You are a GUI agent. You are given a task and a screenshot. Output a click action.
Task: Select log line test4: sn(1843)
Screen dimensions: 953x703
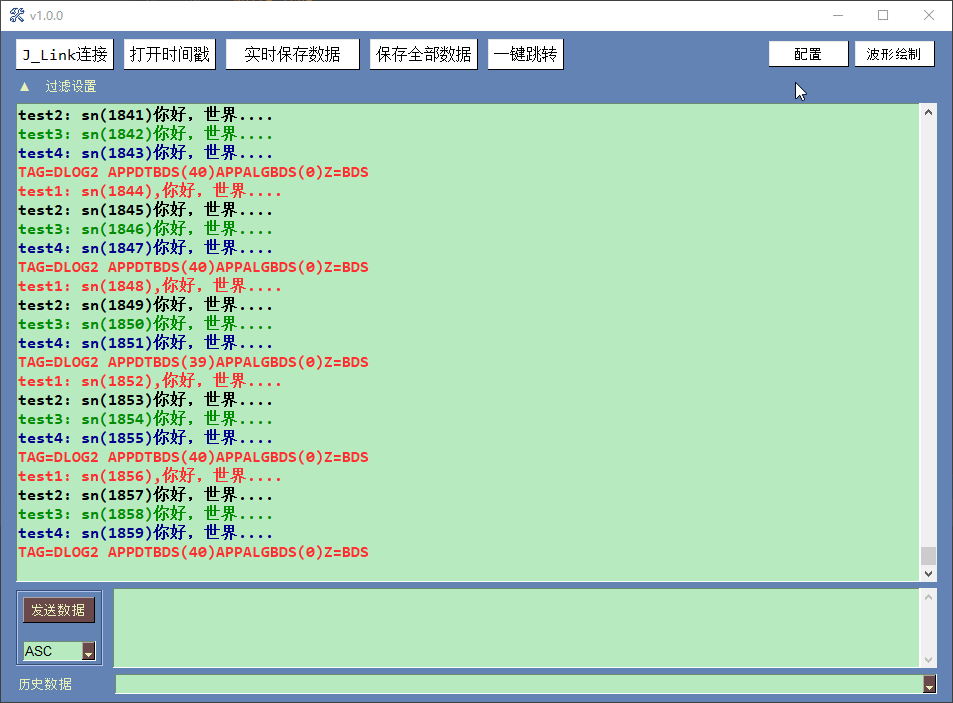click(x=146, y=153)
